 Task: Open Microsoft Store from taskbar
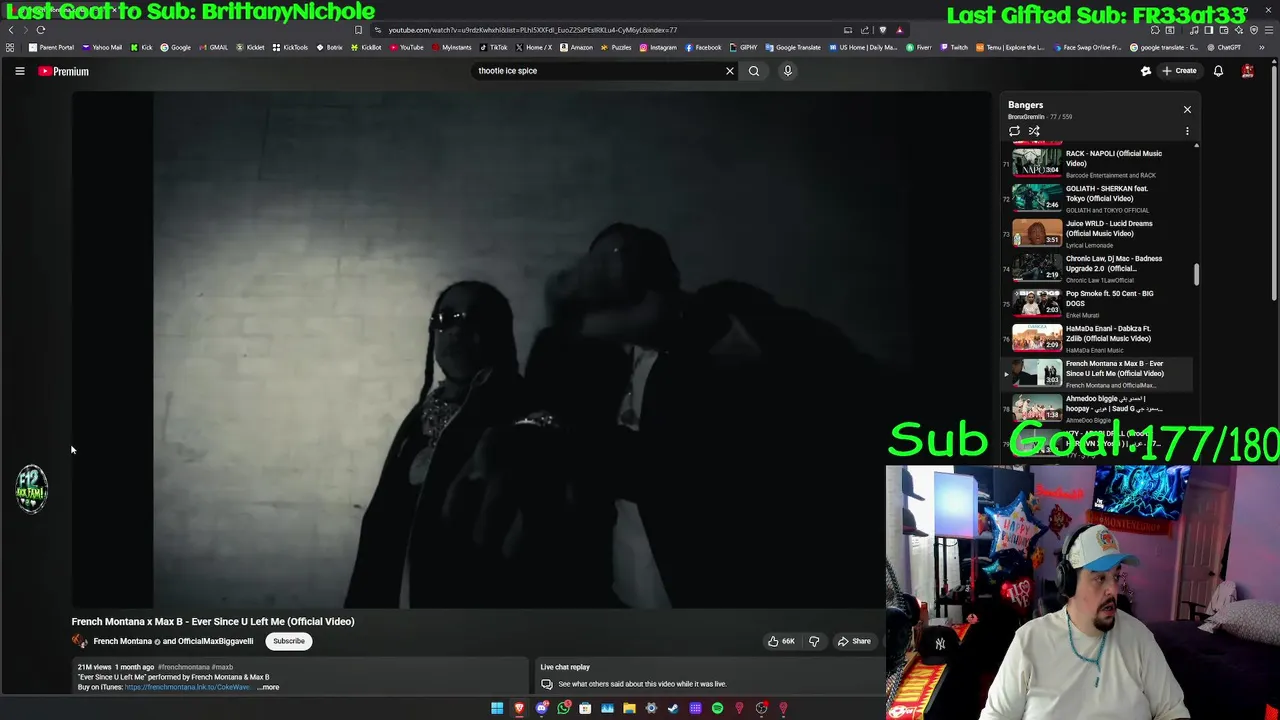585,708
